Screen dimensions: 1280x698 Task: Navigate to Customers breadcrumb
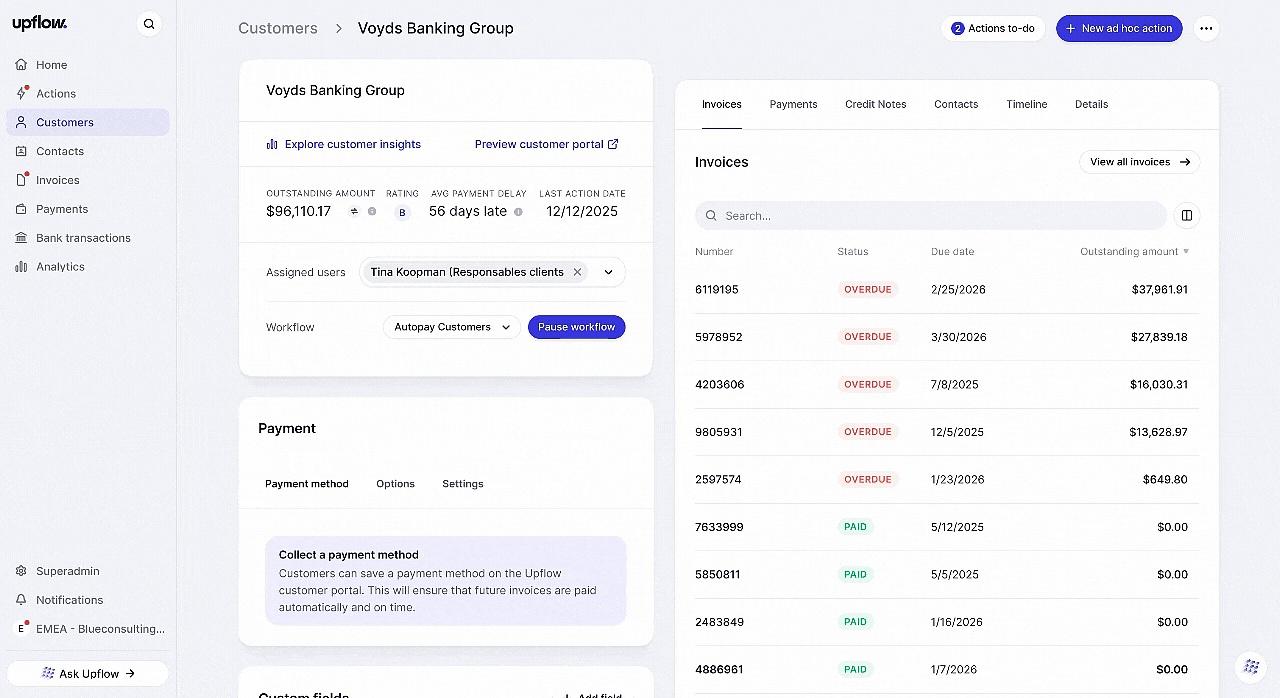click(x=278, y=28)
